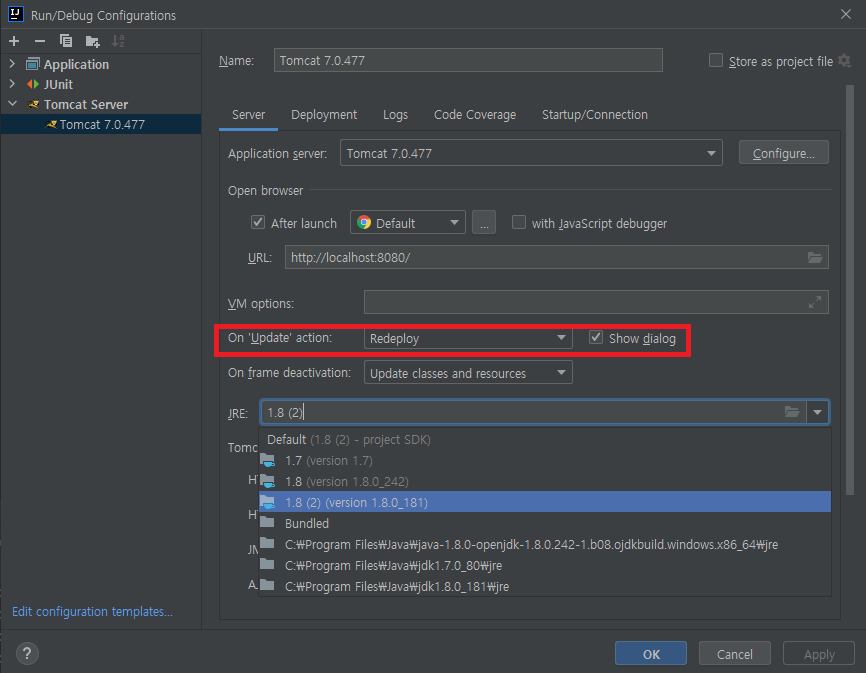
Task: Expand the VM options field
Action: [x=815, y=303]
